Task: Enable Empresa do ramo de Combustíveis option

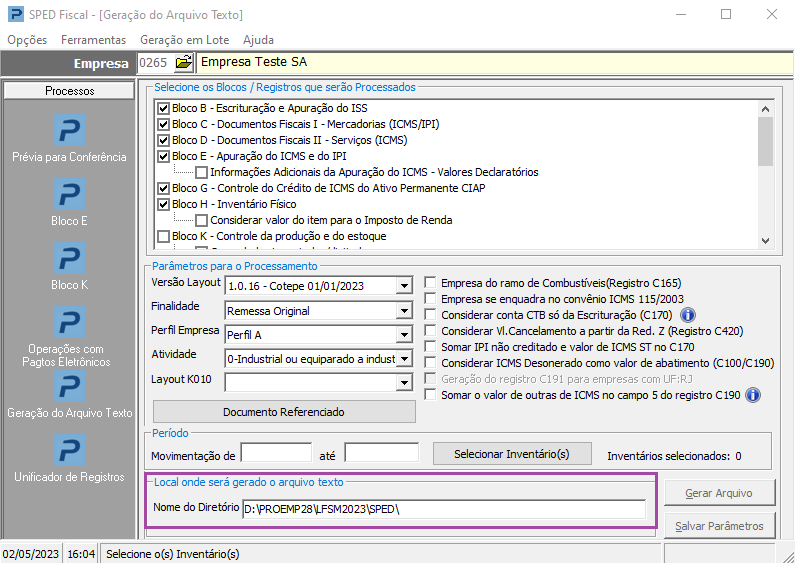Action: tap(430, 283)
